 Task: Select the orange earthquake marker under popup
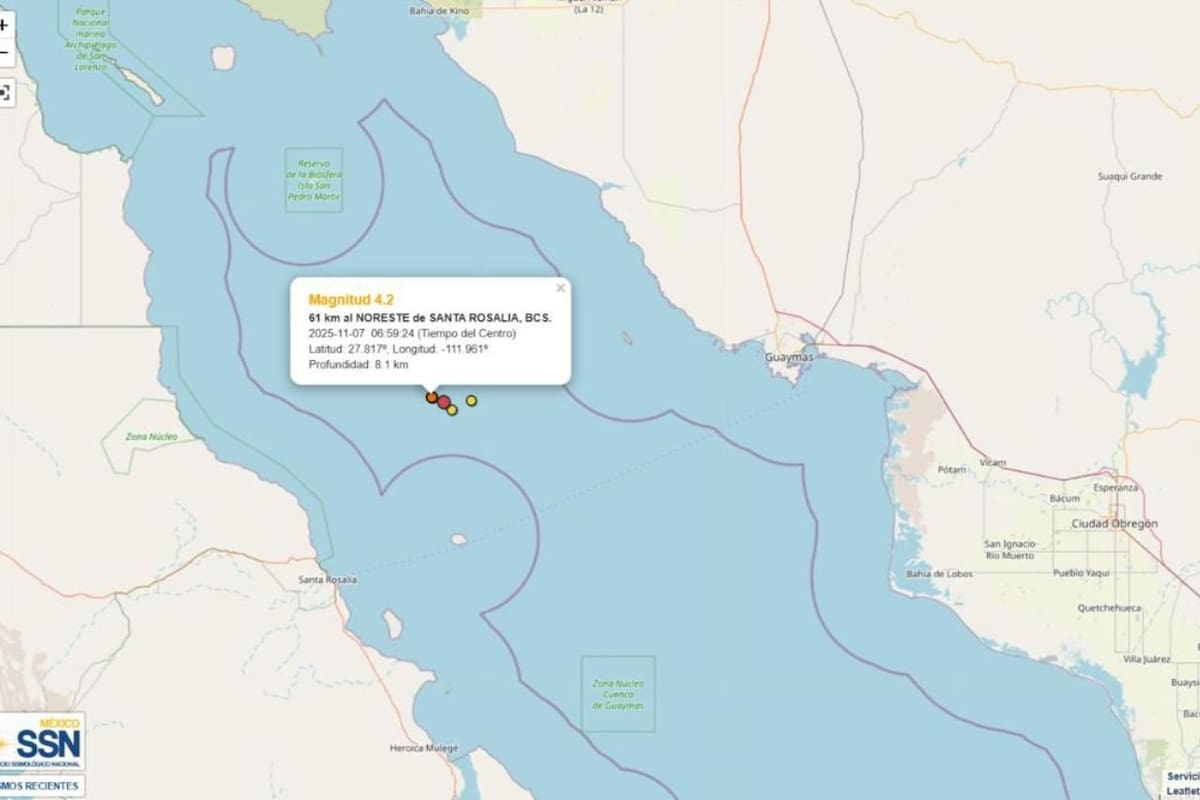pyautogui.click(x=432, y=397)
